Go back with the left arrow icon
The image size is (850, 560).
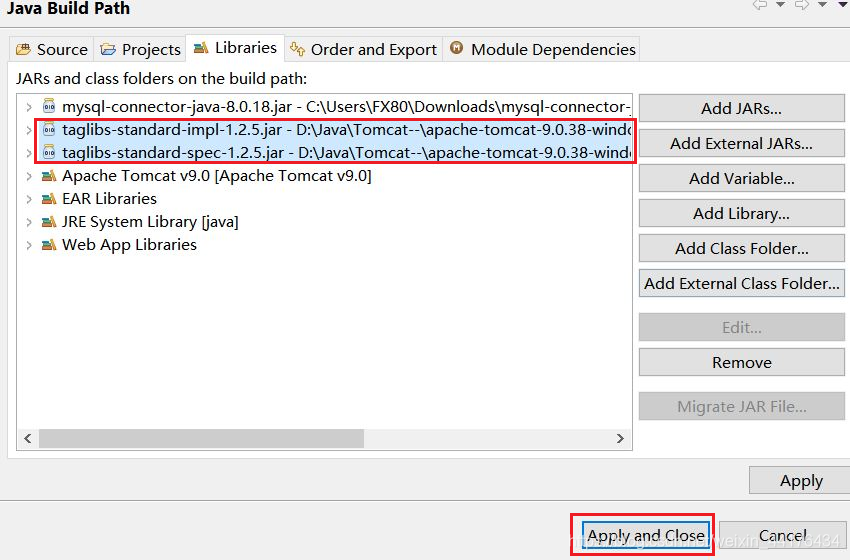(x=760, y=4)
